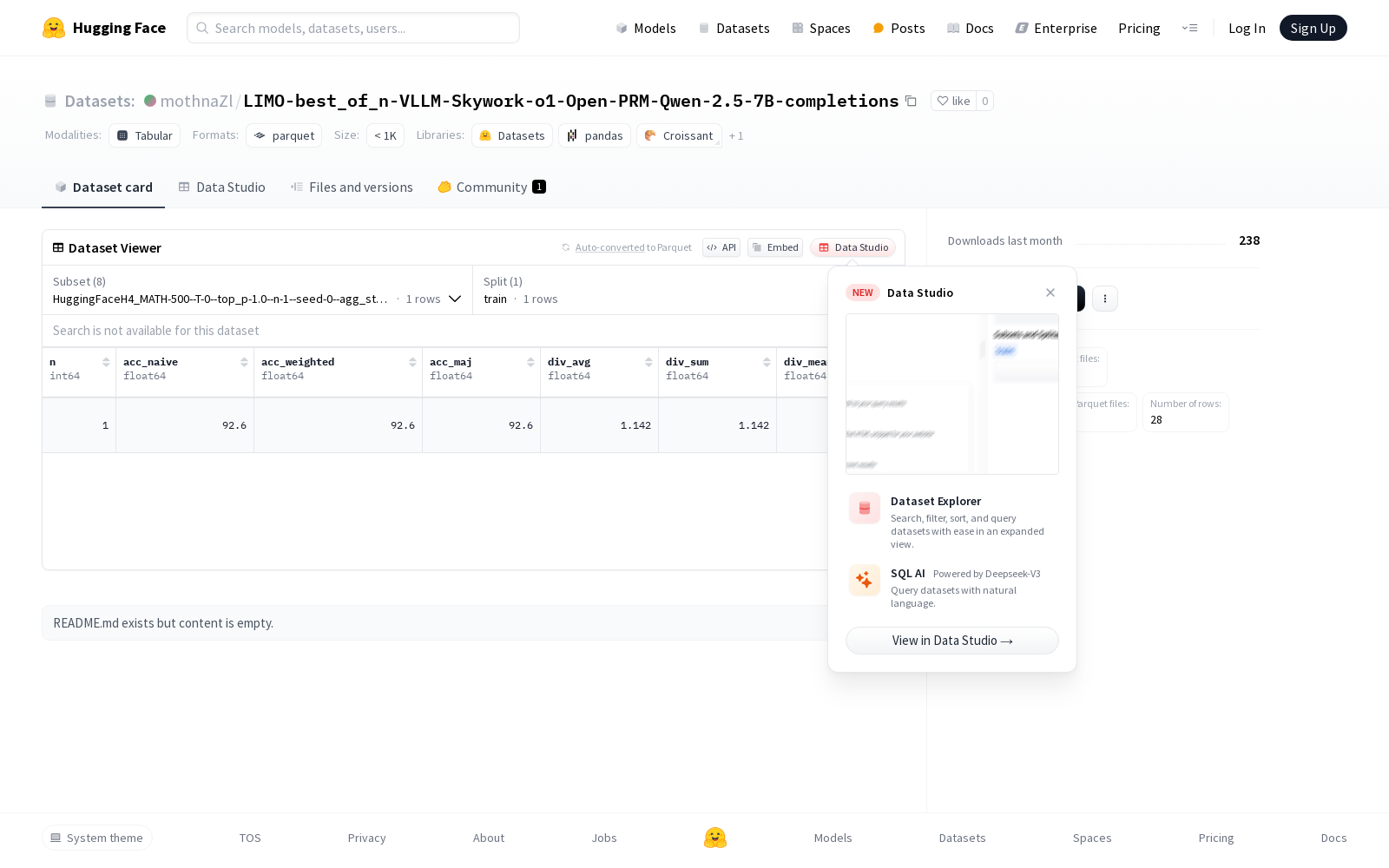
Task: Click the like count 0
Action: point(984,101)
